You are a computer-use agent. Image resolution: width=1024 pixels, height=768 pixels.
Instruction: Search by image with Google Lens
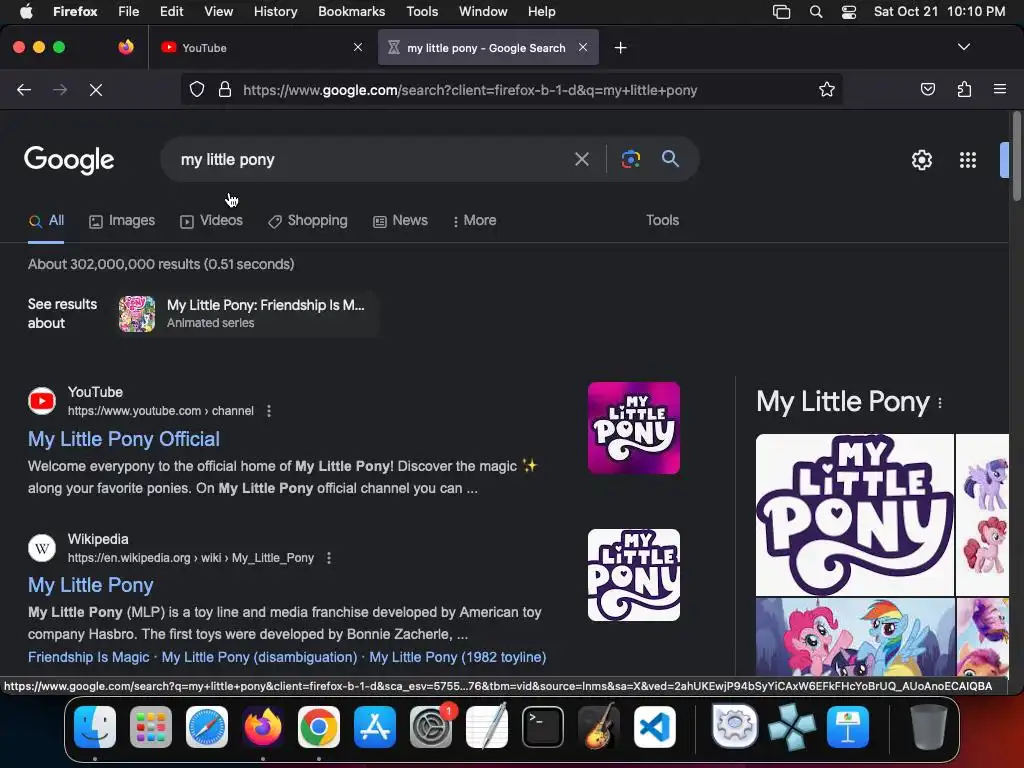coord(631,159)
